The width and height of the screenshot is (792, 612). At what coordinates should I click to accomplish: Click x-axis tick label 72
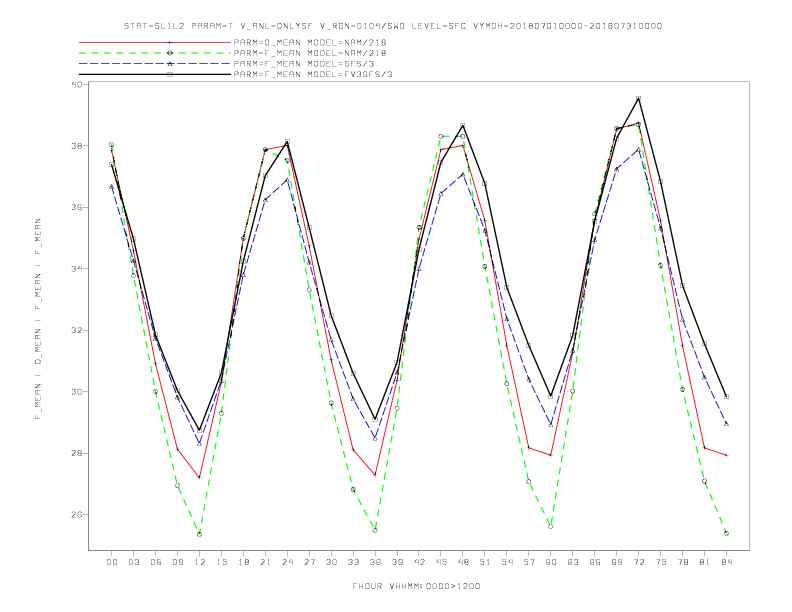(x=639, y=562)
